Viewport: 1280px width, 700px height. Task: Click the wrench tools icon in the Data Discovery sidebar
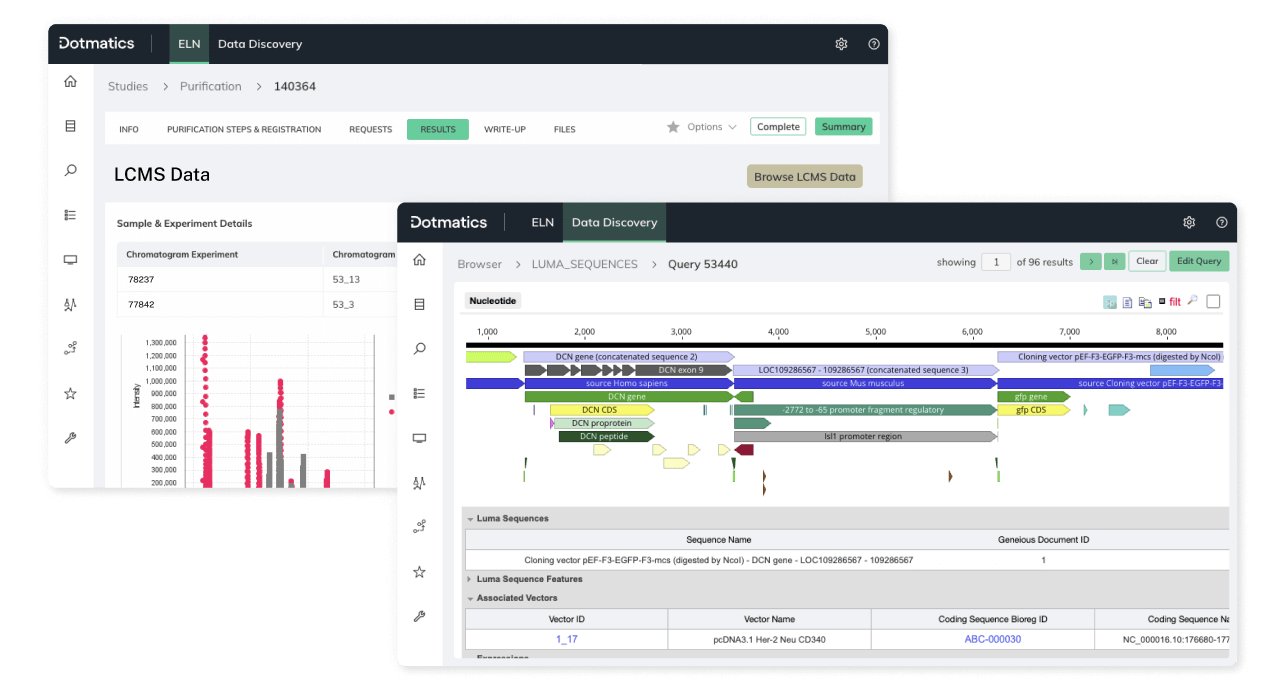click(x=419, y=617)
